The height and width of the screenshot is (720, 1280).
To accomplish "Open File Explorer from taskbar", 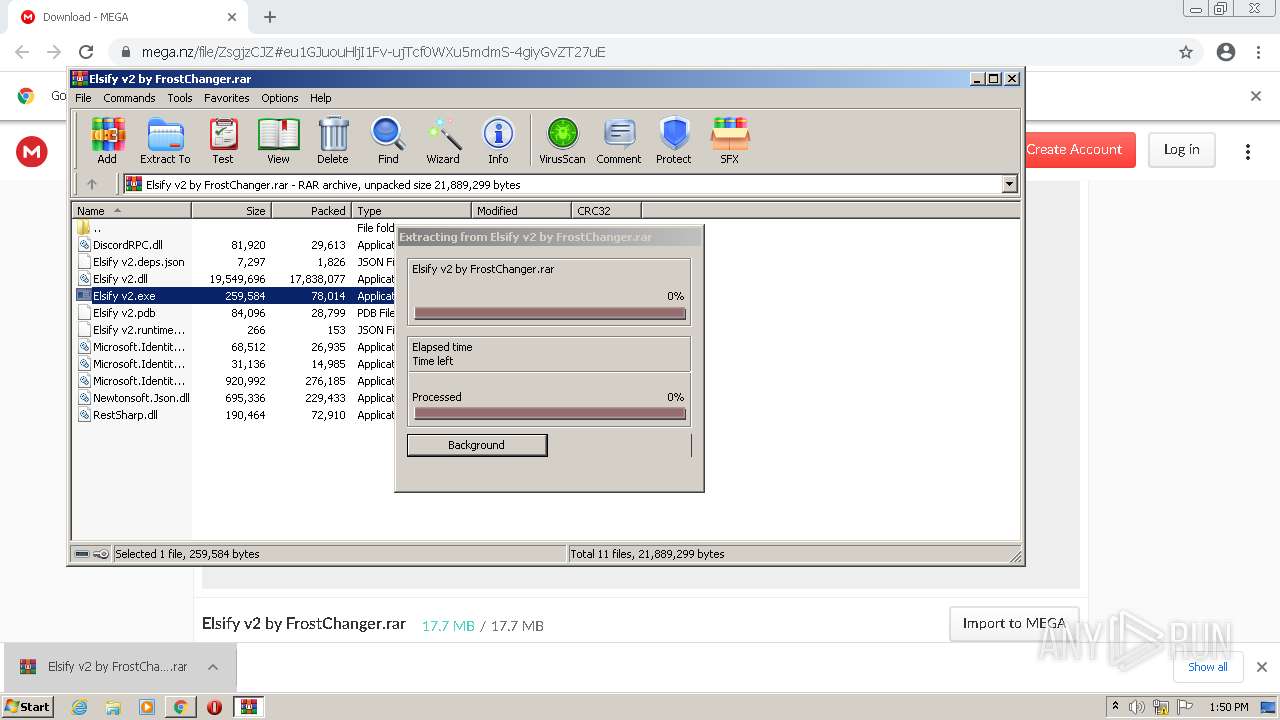I will (113, 707).
